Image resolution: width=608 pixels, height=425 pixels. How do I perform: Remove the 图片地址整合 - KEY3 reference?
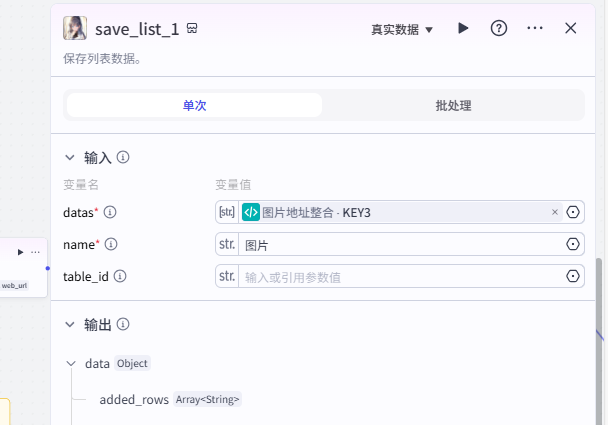tap(555, 212)
